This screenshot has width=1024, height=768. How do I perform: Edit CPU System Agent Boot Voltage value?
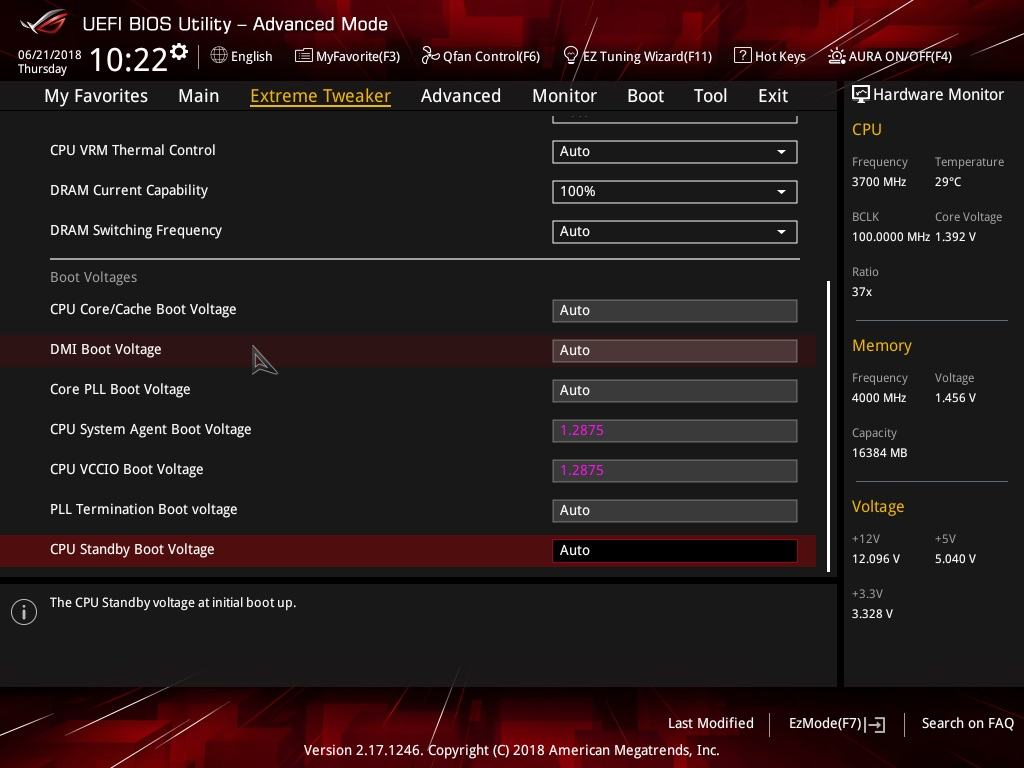[x=675, y=431]
